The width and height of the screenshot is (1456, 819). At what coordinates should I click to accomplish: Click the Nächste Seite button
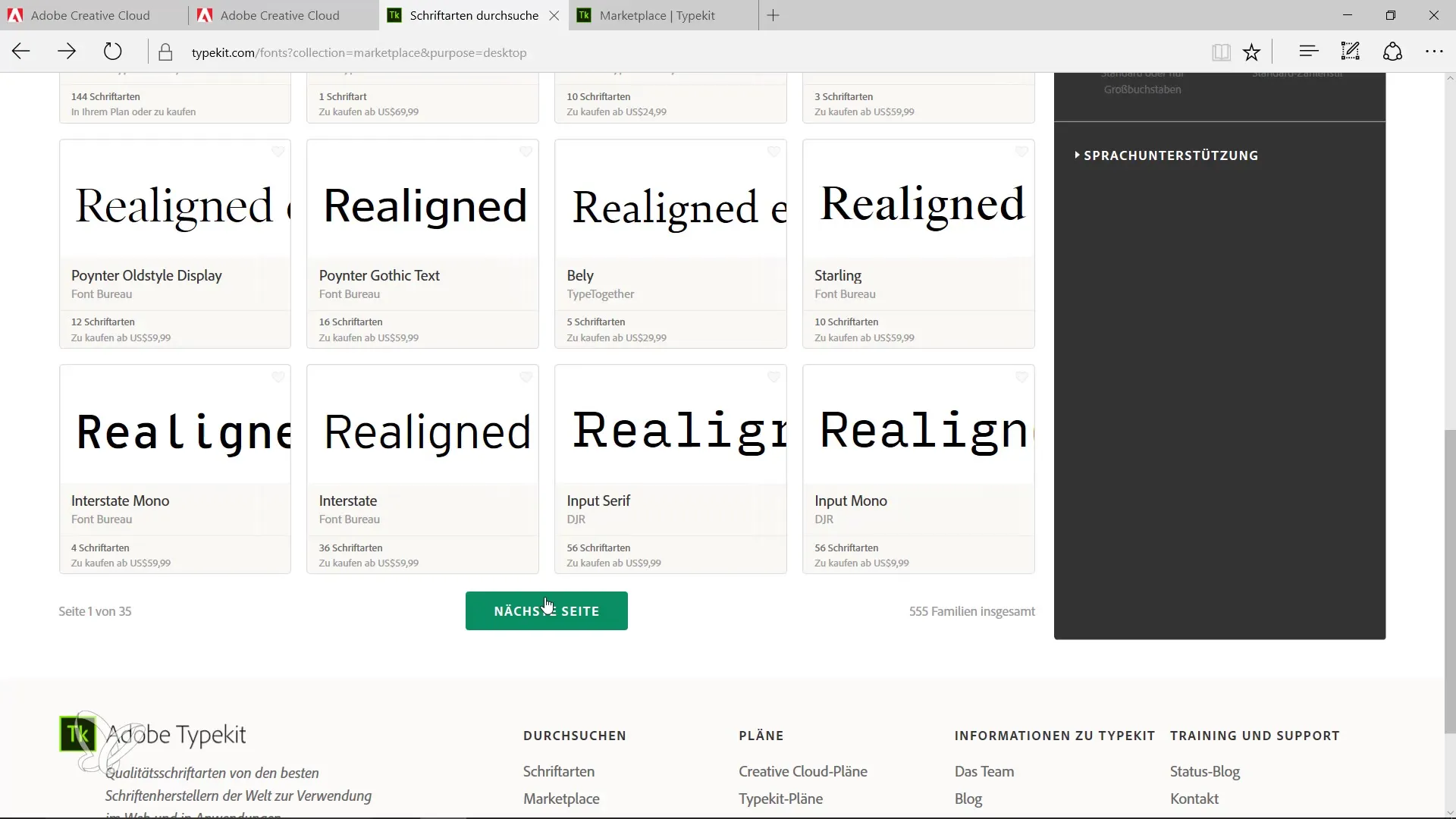tap(546, 611)
